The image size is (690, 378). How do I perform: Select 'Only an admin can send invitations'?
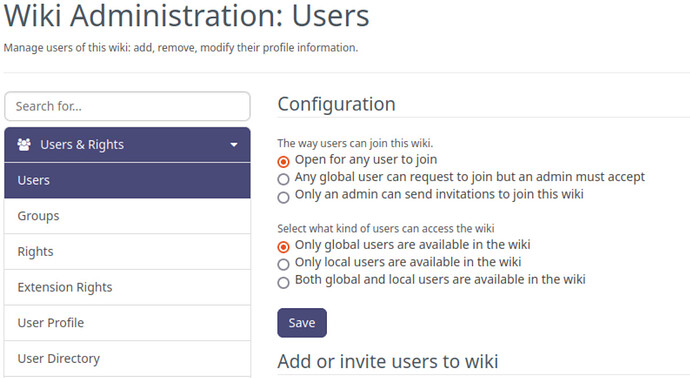[x=283, y=197]
